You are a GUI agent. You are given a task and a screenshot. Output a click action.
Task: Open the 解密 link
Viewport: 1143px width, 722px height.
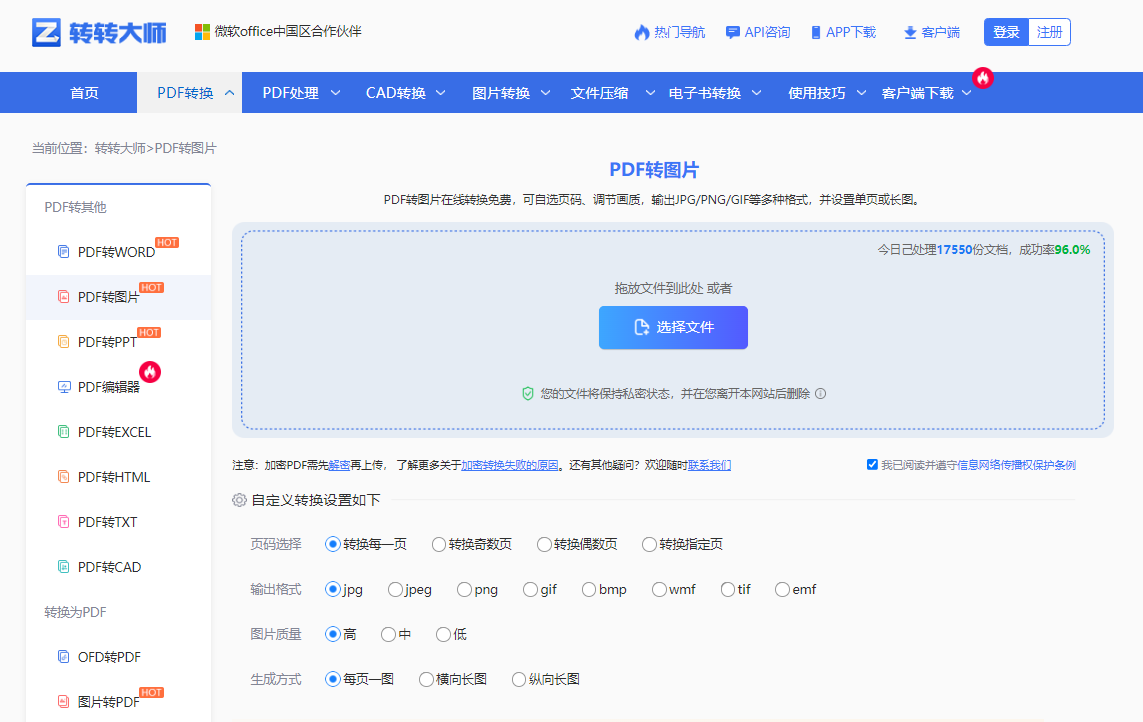339,465
